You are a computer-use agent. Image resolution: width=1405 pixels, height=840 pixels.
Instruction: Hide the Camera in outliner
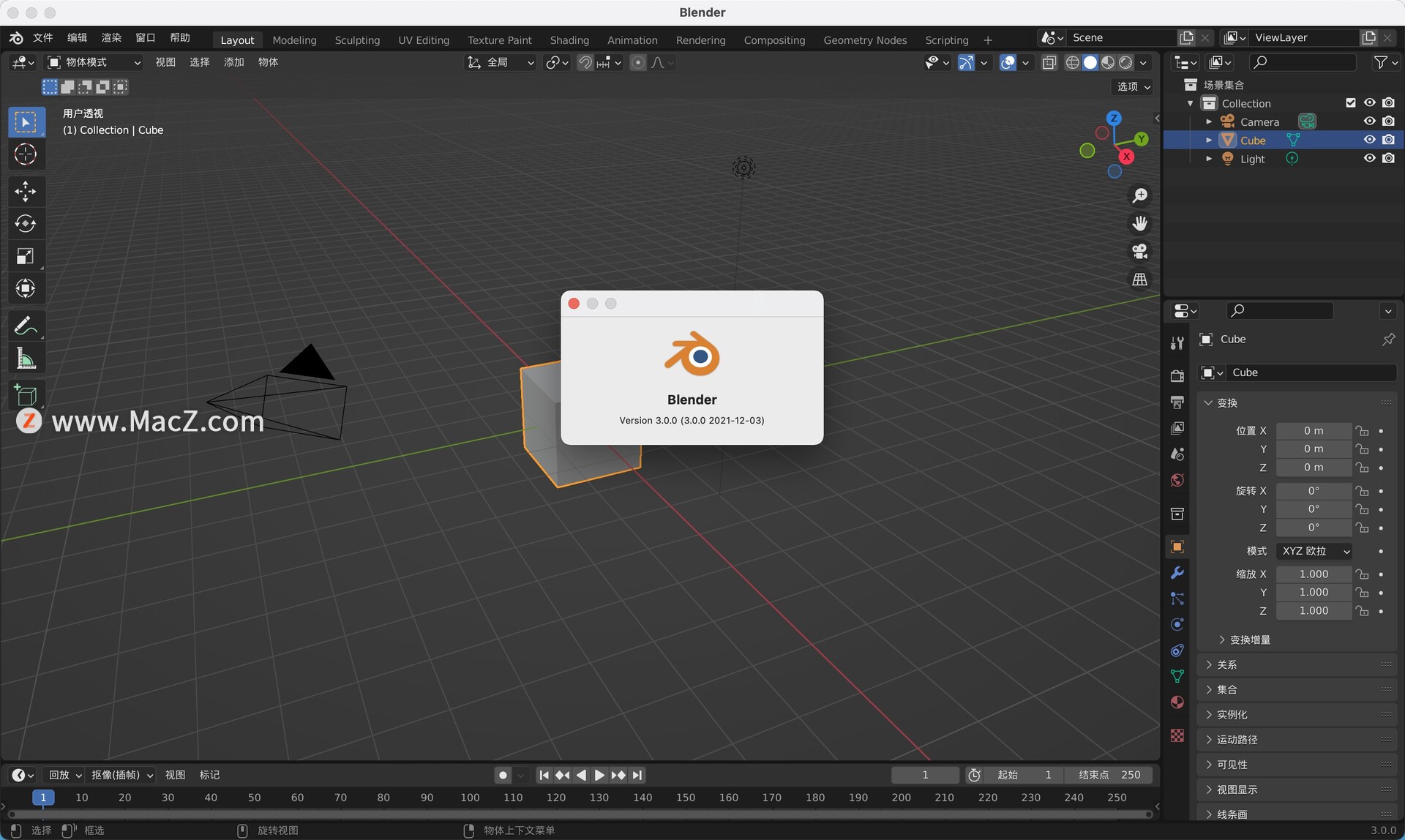(1369, 121)
